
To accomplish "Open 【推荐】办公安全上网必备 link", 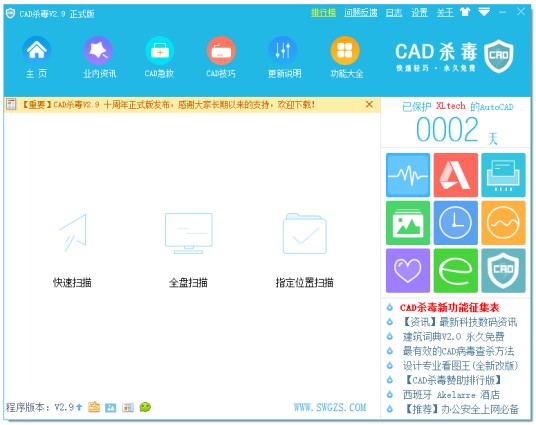I will (460, 409).
